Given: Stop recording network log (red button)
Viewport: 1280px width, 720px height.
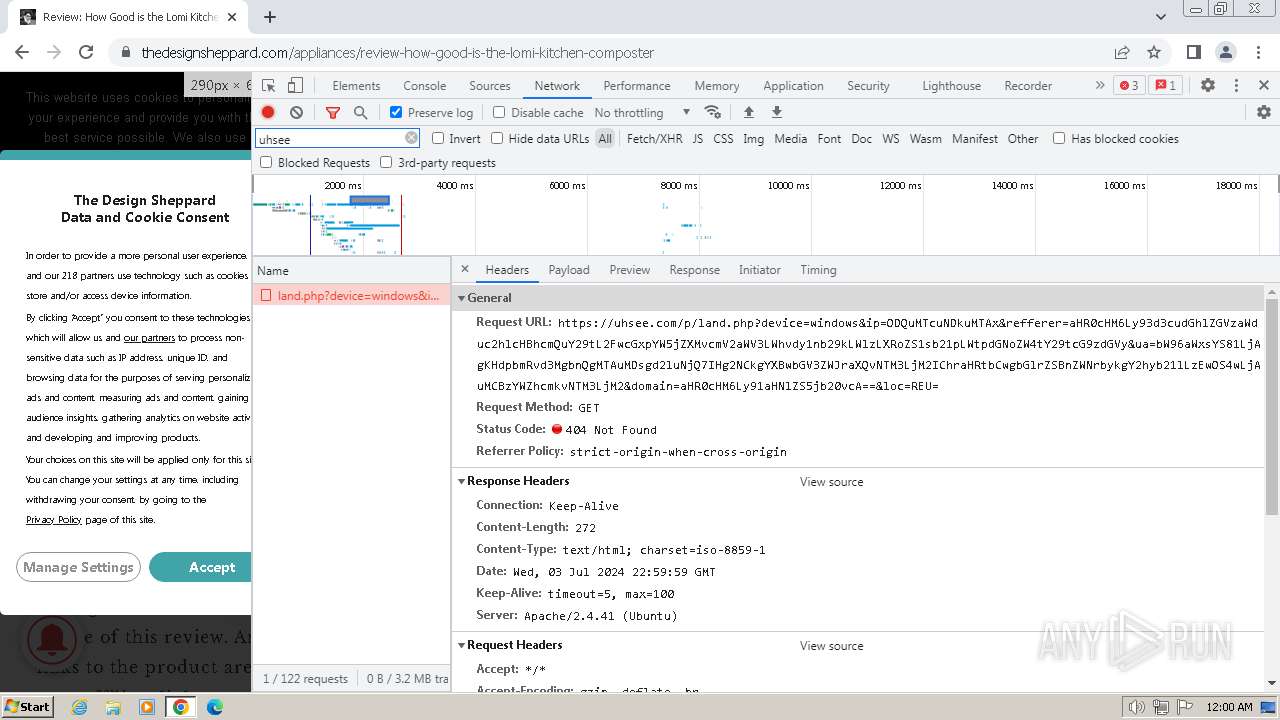Looking at the screenshot, I should (x=268, y=112).
